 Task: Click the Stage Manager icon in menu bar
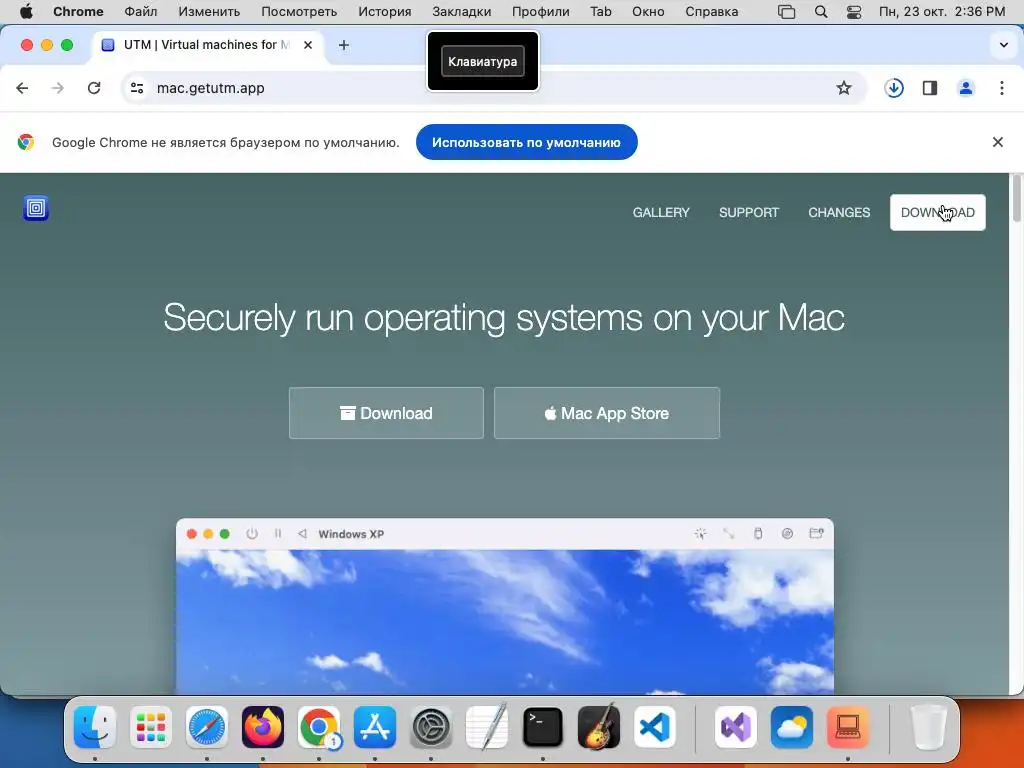click(x=786, y=12)
